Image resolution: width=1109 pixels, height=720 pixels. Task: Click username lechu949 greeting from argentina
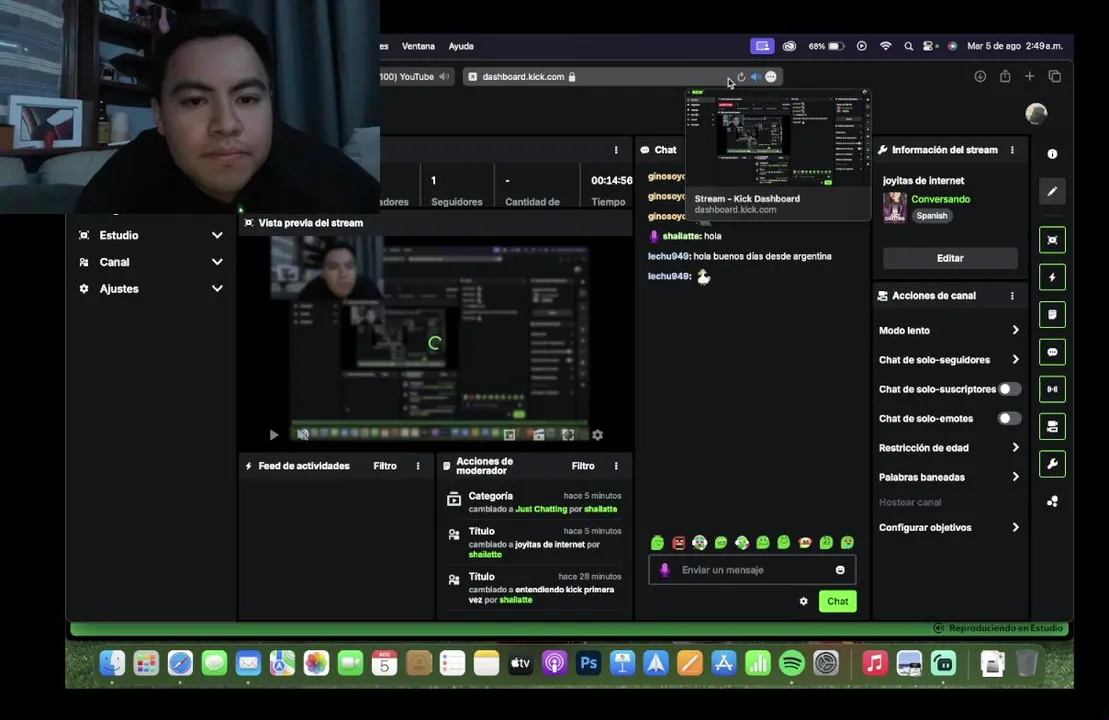[668, 256]
